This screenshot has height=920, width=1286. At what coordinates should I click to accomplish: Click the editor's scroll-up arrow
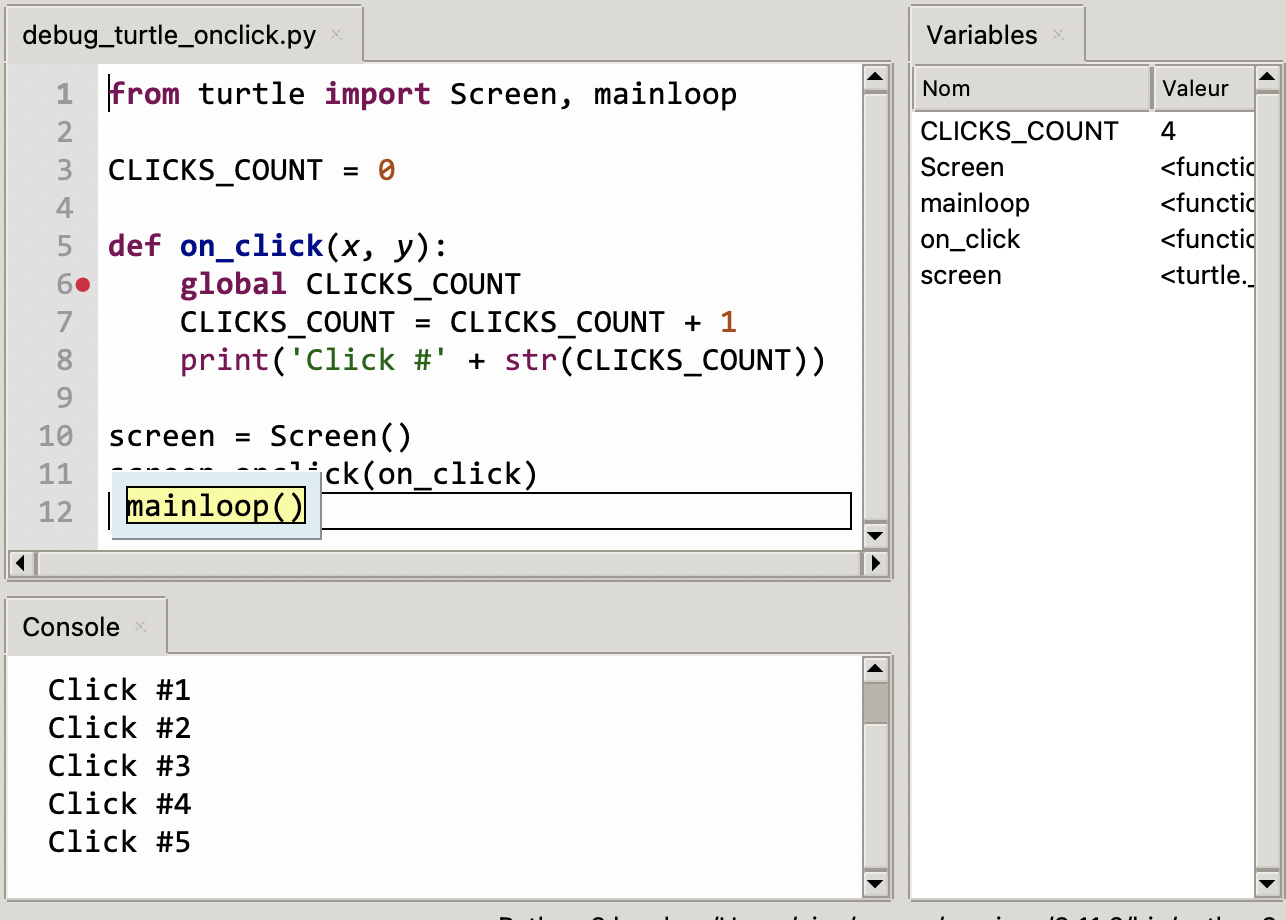point(875,75)
